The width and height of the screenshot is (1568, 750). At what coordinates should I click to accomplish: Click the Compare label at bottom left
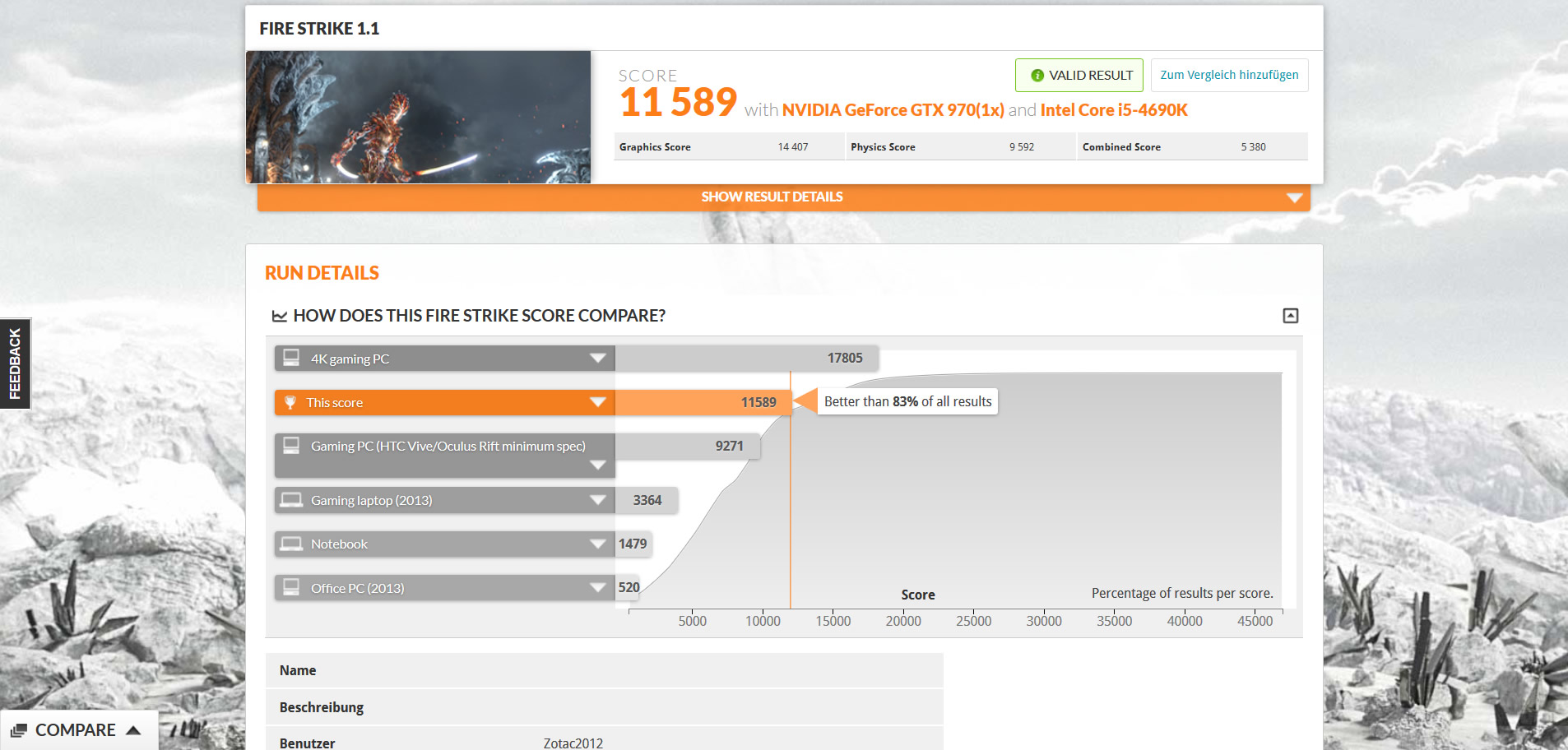[x=76, y=730]
